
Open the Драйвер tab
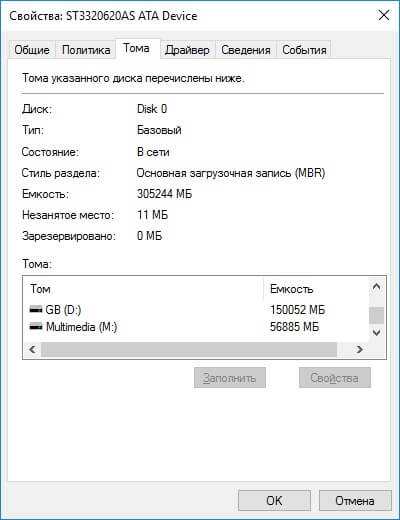pos(187,50)
